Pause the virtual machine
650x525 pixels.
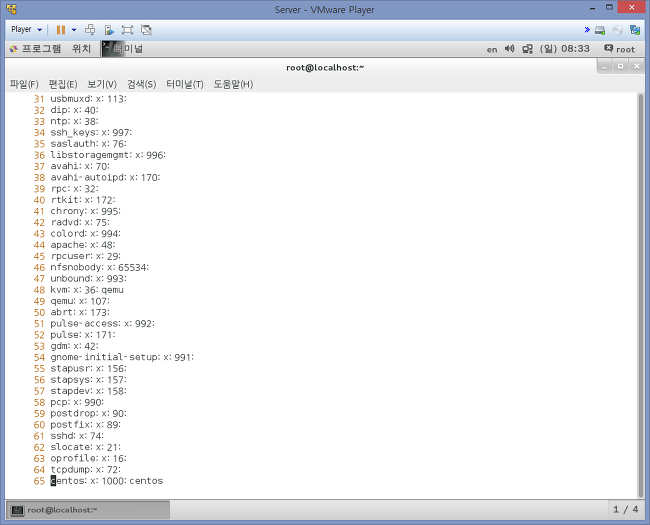click(61, 30)
